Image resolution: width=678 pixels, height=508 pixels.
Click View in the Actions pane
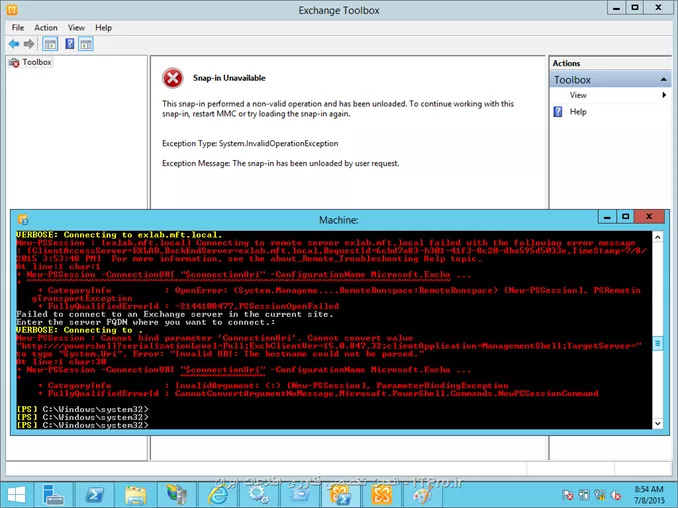coord(578,95)
